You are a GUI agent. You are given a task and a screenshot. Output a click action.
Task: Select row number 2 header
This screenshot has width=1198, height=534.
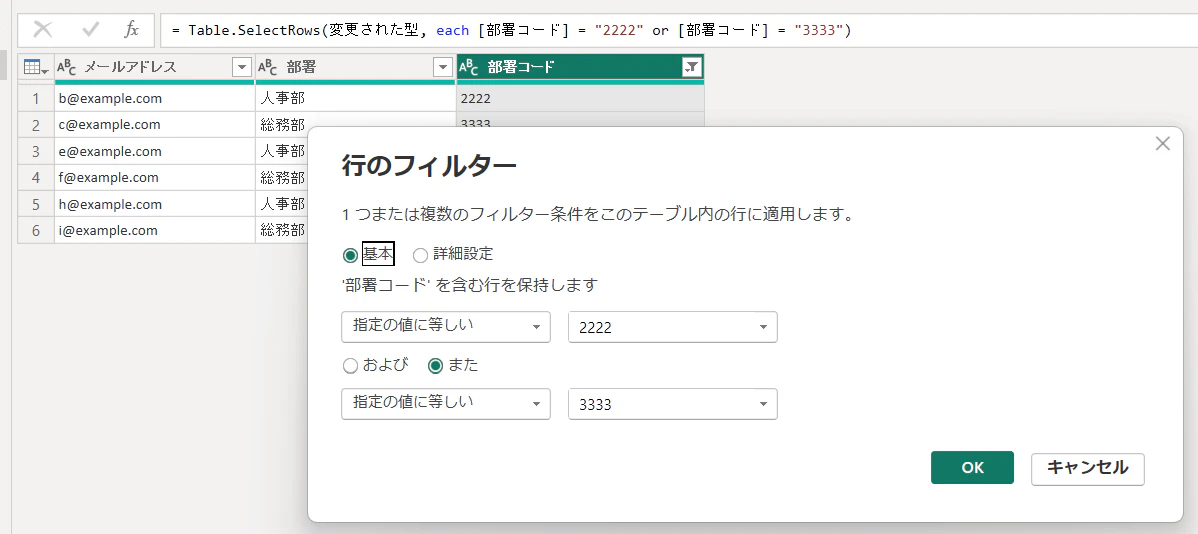[x=36, y=125]
